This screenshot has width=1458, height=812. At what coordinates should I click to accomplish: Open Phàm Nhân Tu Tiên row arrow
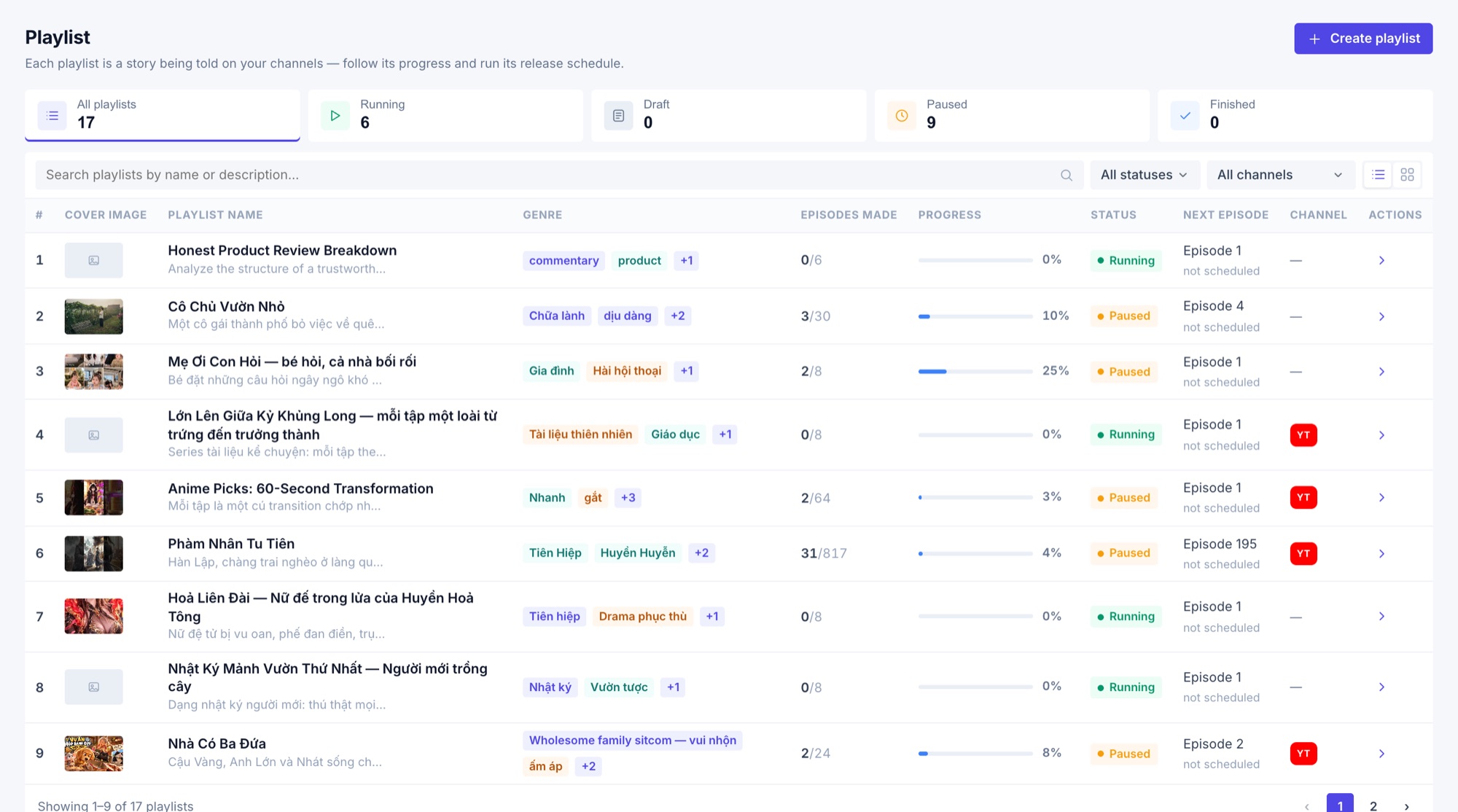click(x=1381, y=554)
